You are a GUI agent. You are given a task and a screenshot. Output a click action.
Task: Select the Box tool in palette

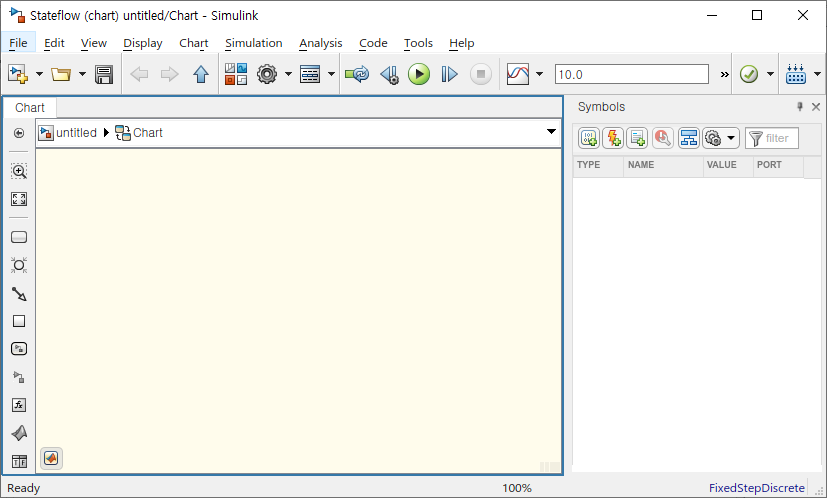19,321
